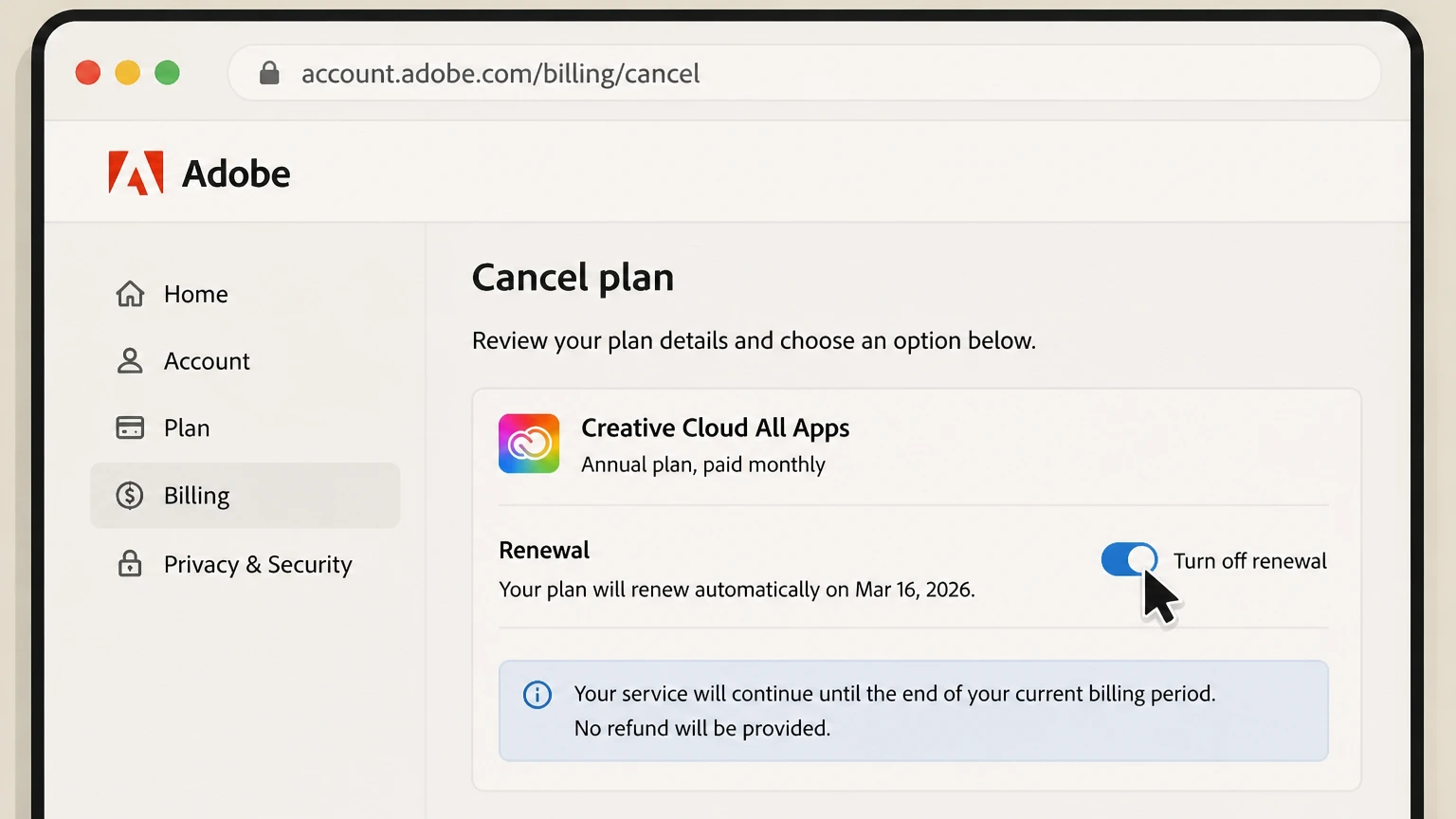
Task: Click 'Your service will continue' notice text
Action: [x=895, y=694]
